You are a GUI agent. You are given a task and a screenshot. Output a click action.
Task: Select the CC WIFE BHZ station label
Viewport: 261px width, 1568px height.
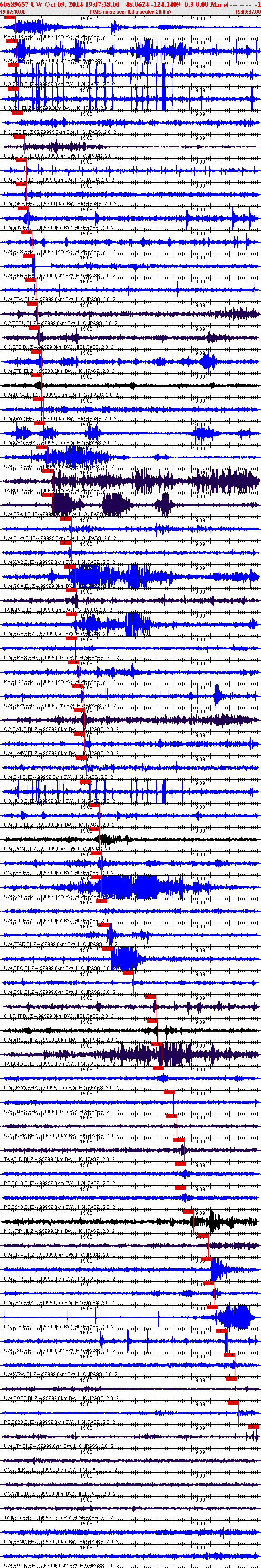(x=60, y=1493)
